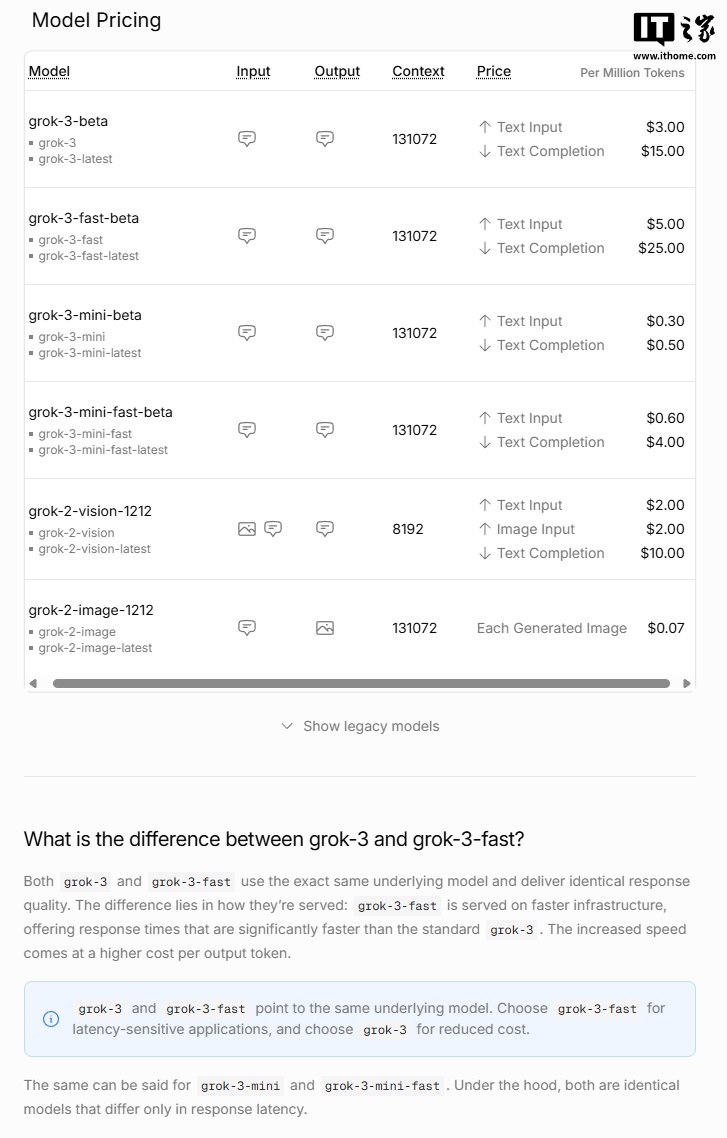Click the Price column header
Screen dimensions: 727x1138
[494, 71]
